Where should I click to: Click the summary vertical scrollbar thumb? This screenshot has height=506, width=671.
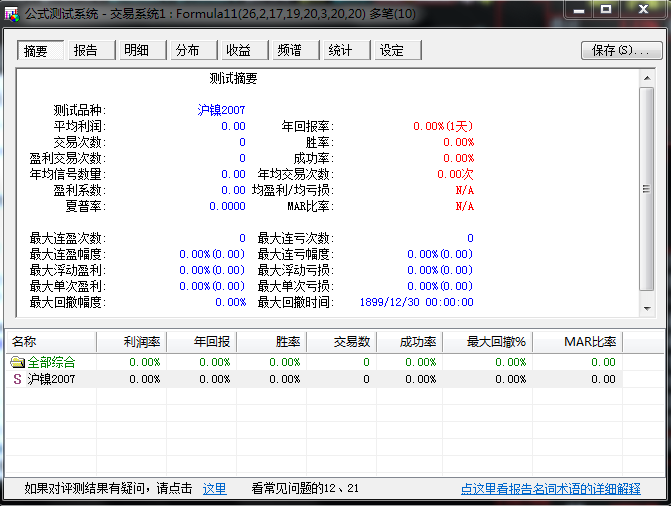tap(647, 189)
